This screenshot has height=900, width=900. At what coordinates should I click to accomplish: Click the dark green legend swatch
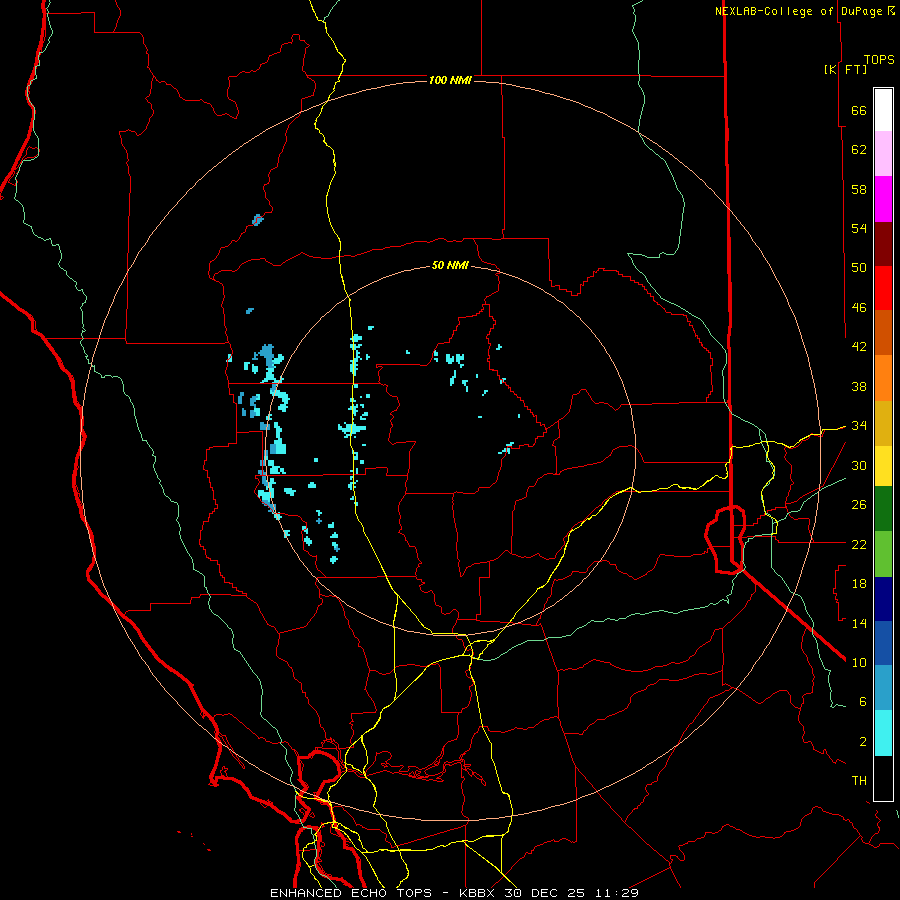[883, 509]
